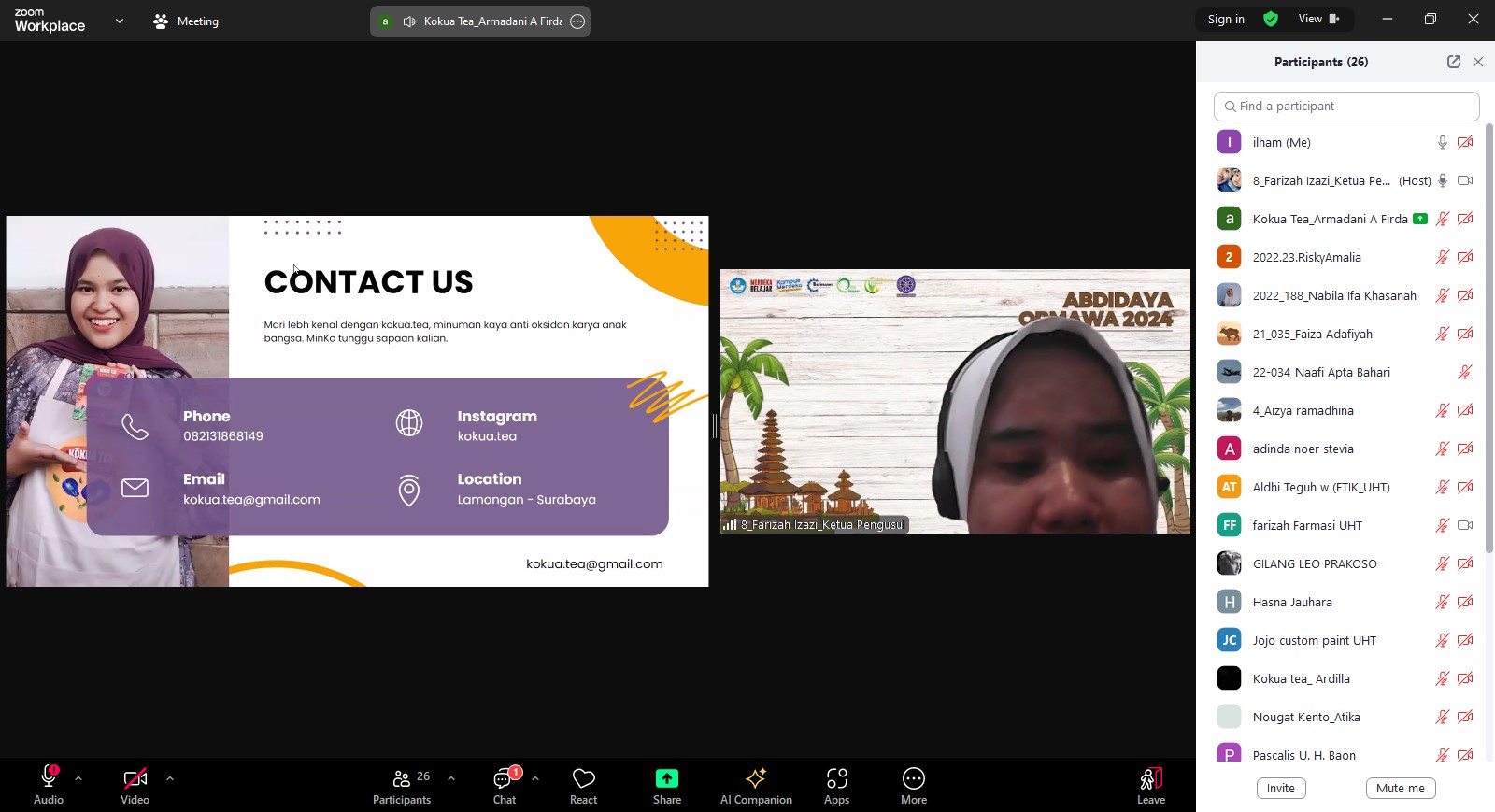Select the Meeting tab
Viewport: 1495px width, 812px height.
(186, 21)
